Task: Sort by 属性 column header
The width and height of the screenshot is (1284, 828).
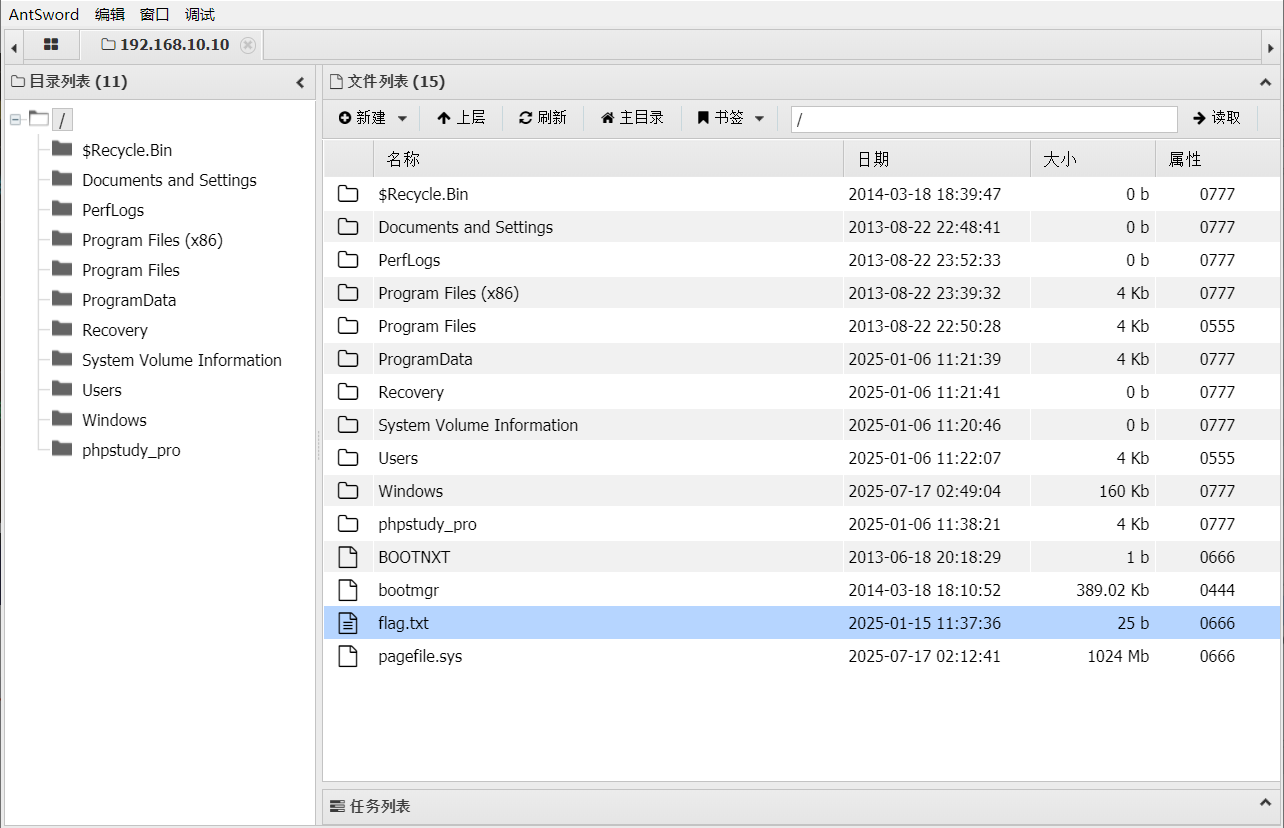Action: tap(1217, 159)
